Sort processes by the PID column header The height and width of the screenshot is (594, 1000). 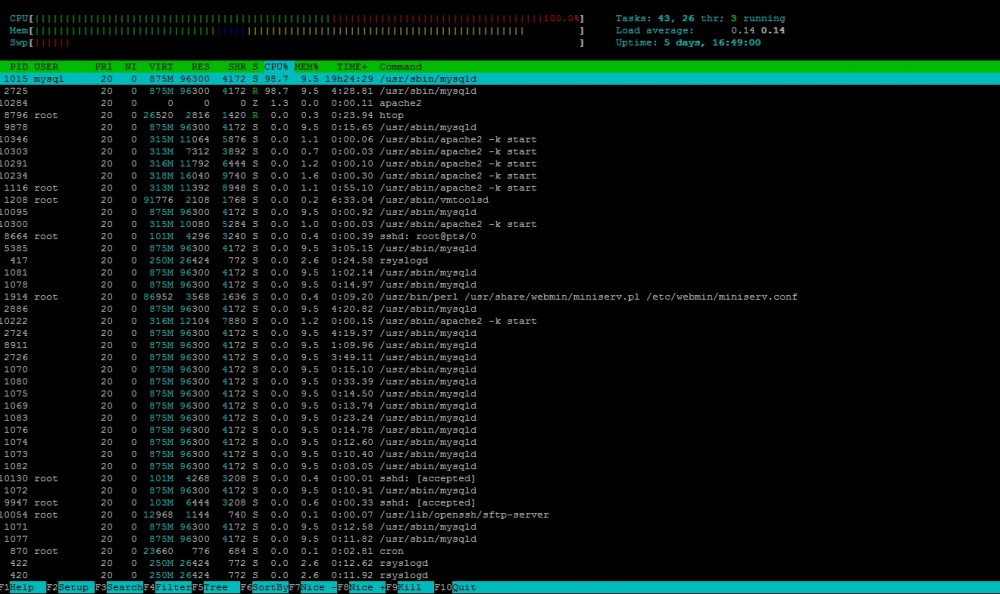[x=20, y=66]
